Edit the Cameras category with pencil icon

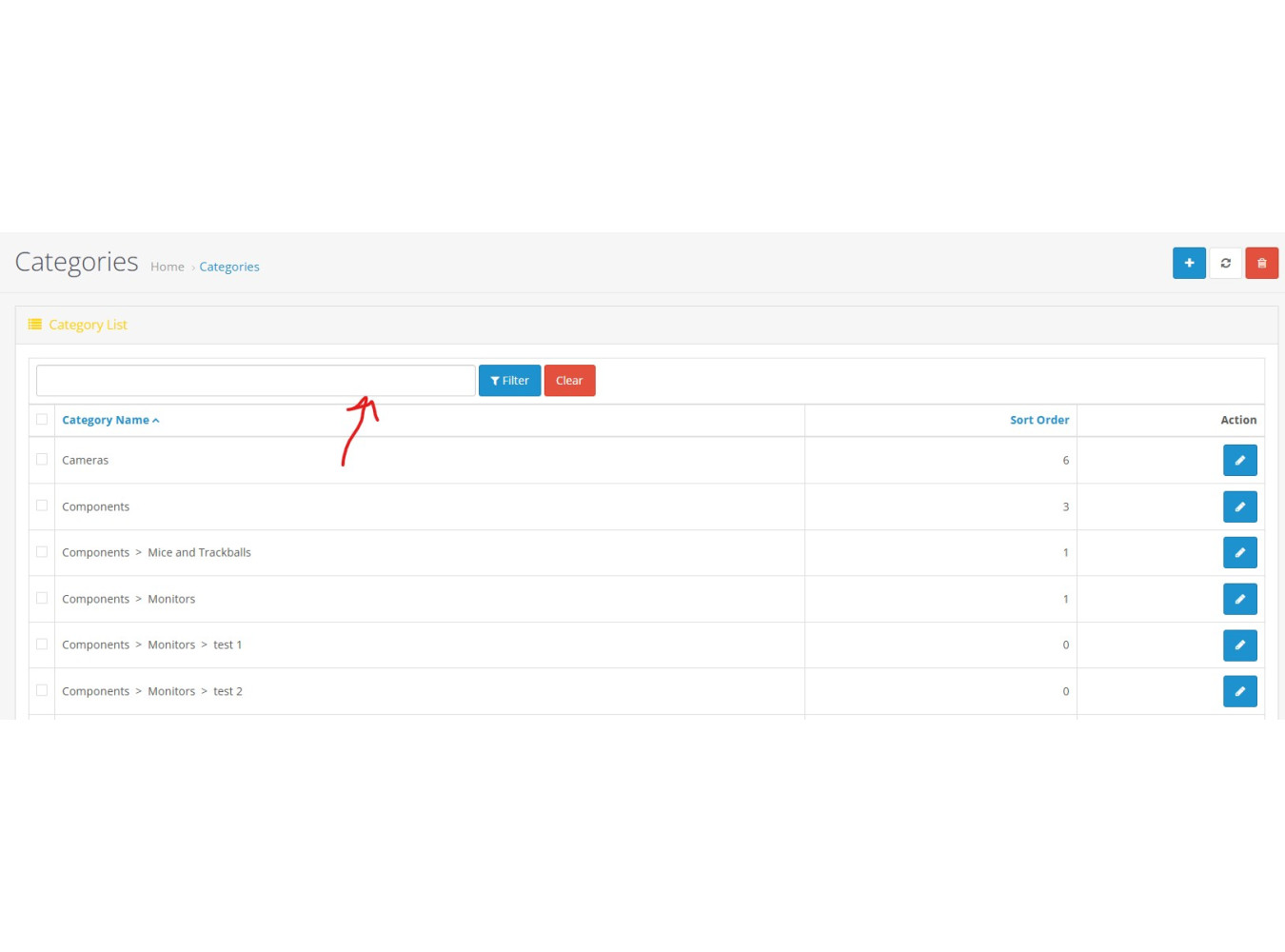(x=1239, y=460)
